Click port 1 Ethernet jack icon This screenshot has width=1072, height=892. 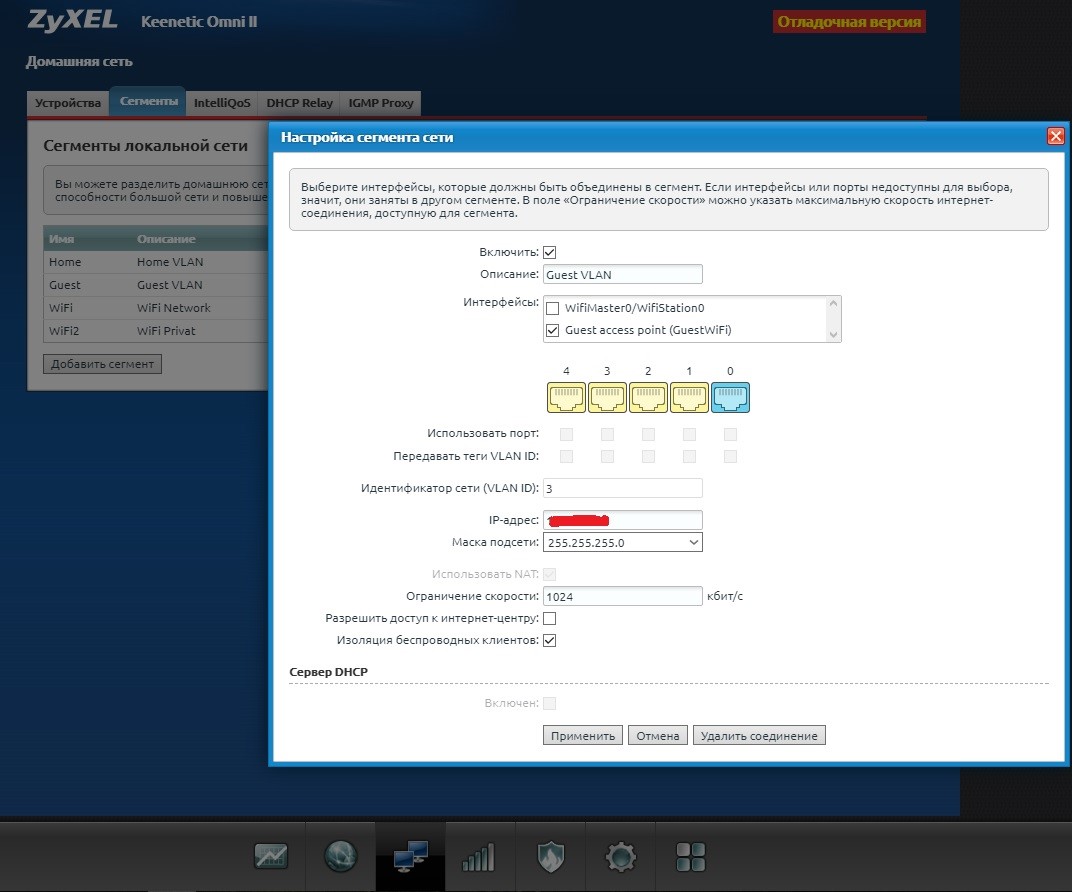tap(689, 397)
